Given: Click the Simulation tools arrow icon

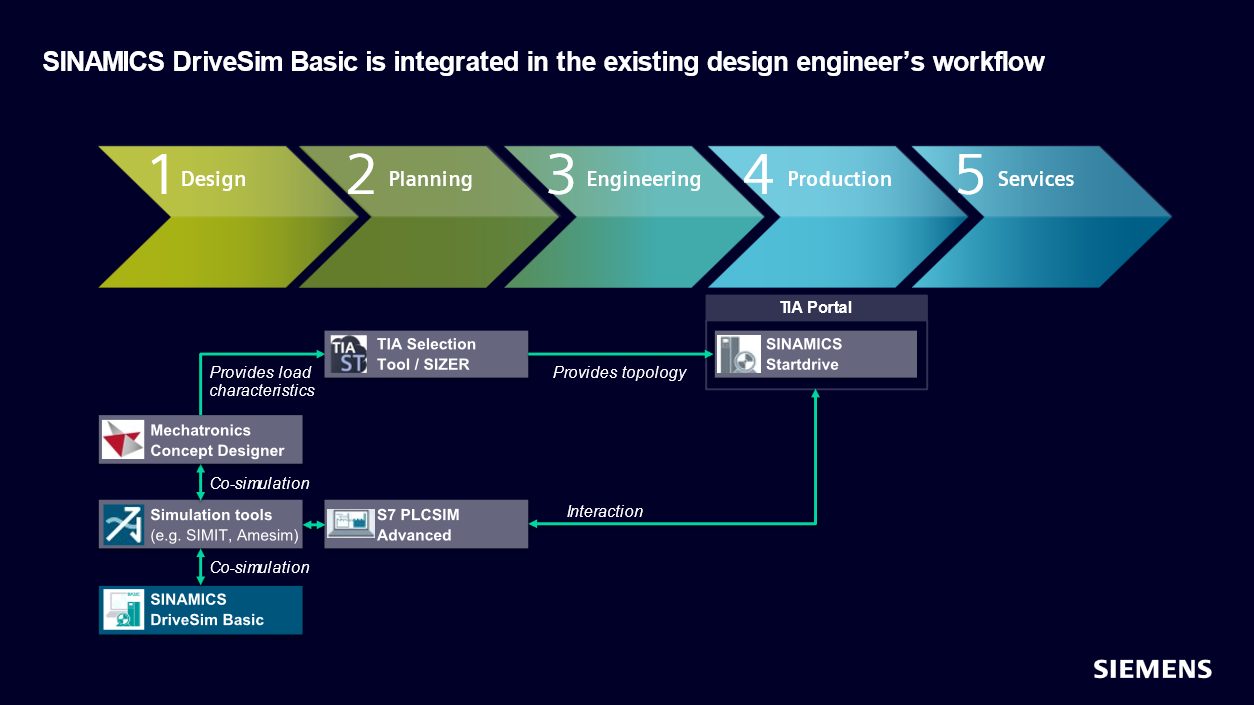Looking at the screenshot, I should 124,524.
